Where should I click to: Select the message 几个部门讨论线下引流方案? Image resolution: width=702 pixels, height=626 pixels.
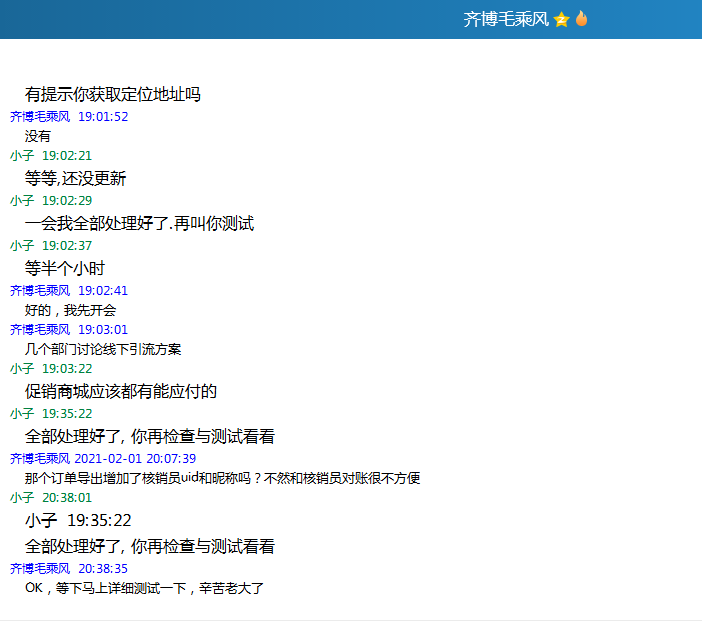[103, 349]
